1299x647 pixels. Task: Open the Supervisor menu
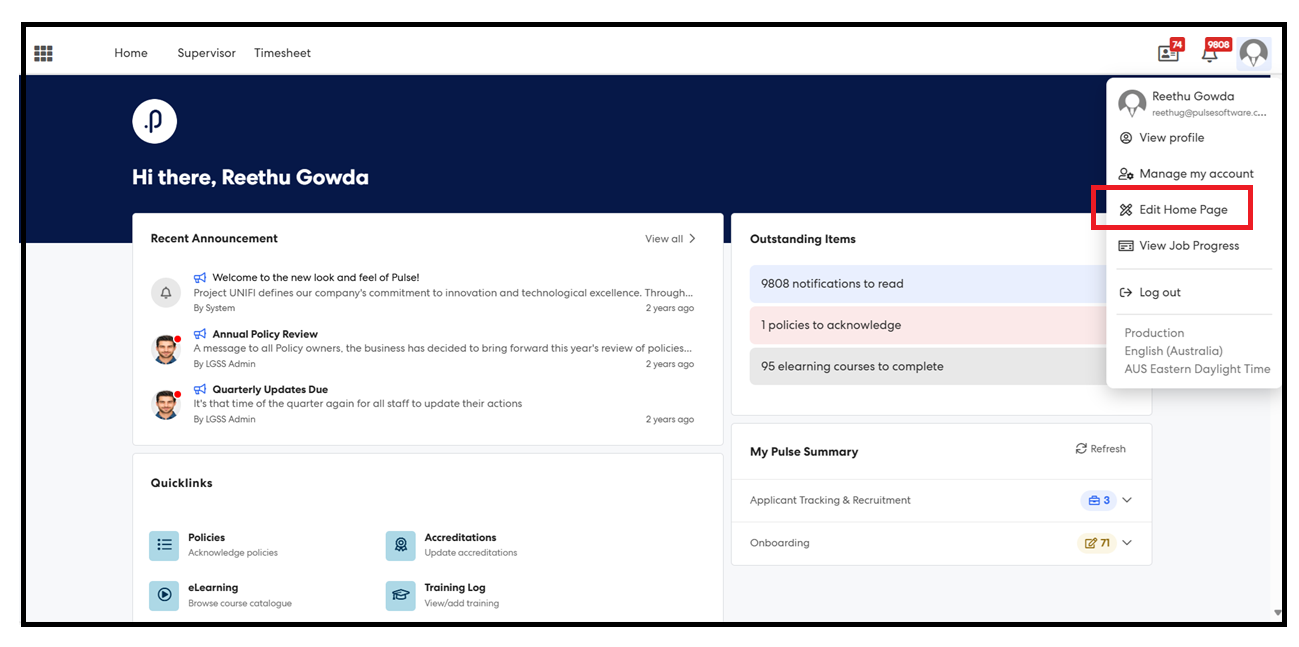206,53
